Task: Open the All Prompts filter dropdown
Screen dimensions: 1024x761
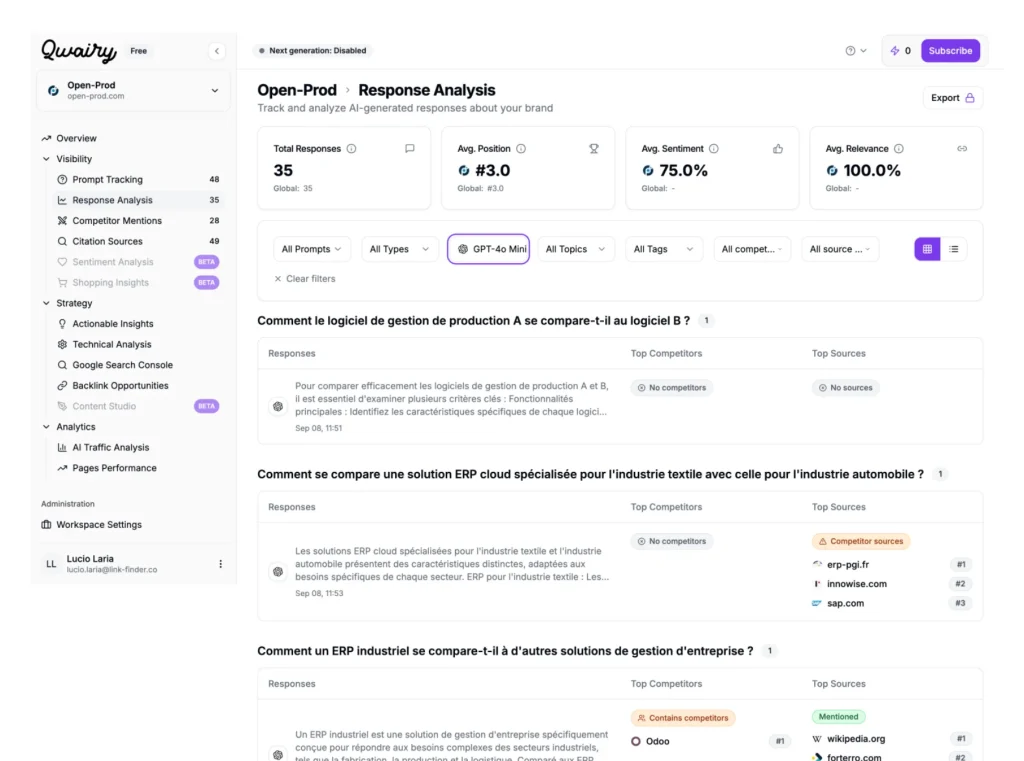Action: click(x=312, y=249)
